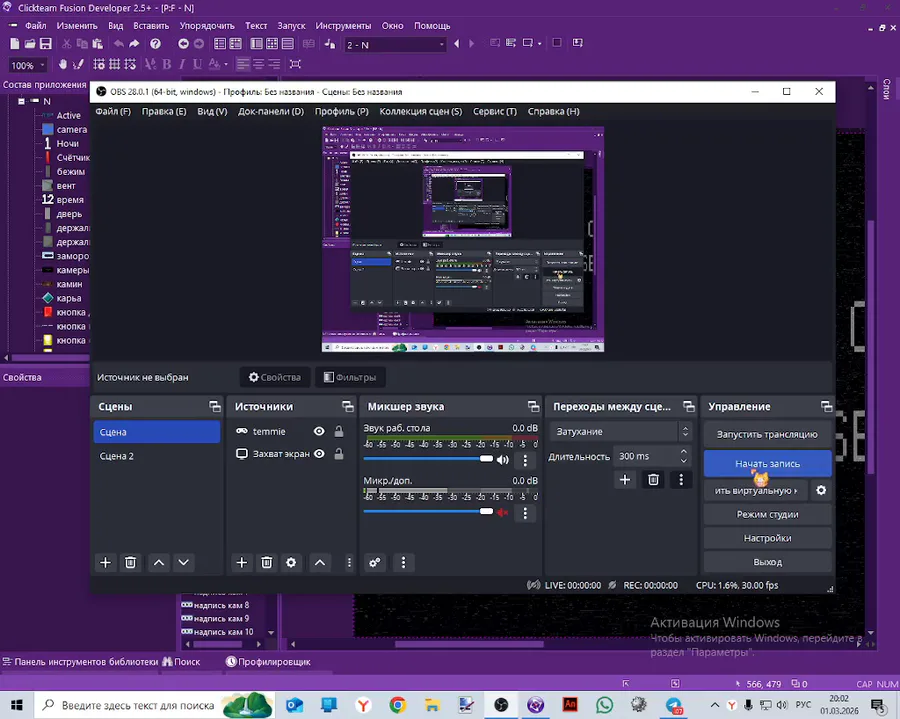Undock the Sources panel

348,406
